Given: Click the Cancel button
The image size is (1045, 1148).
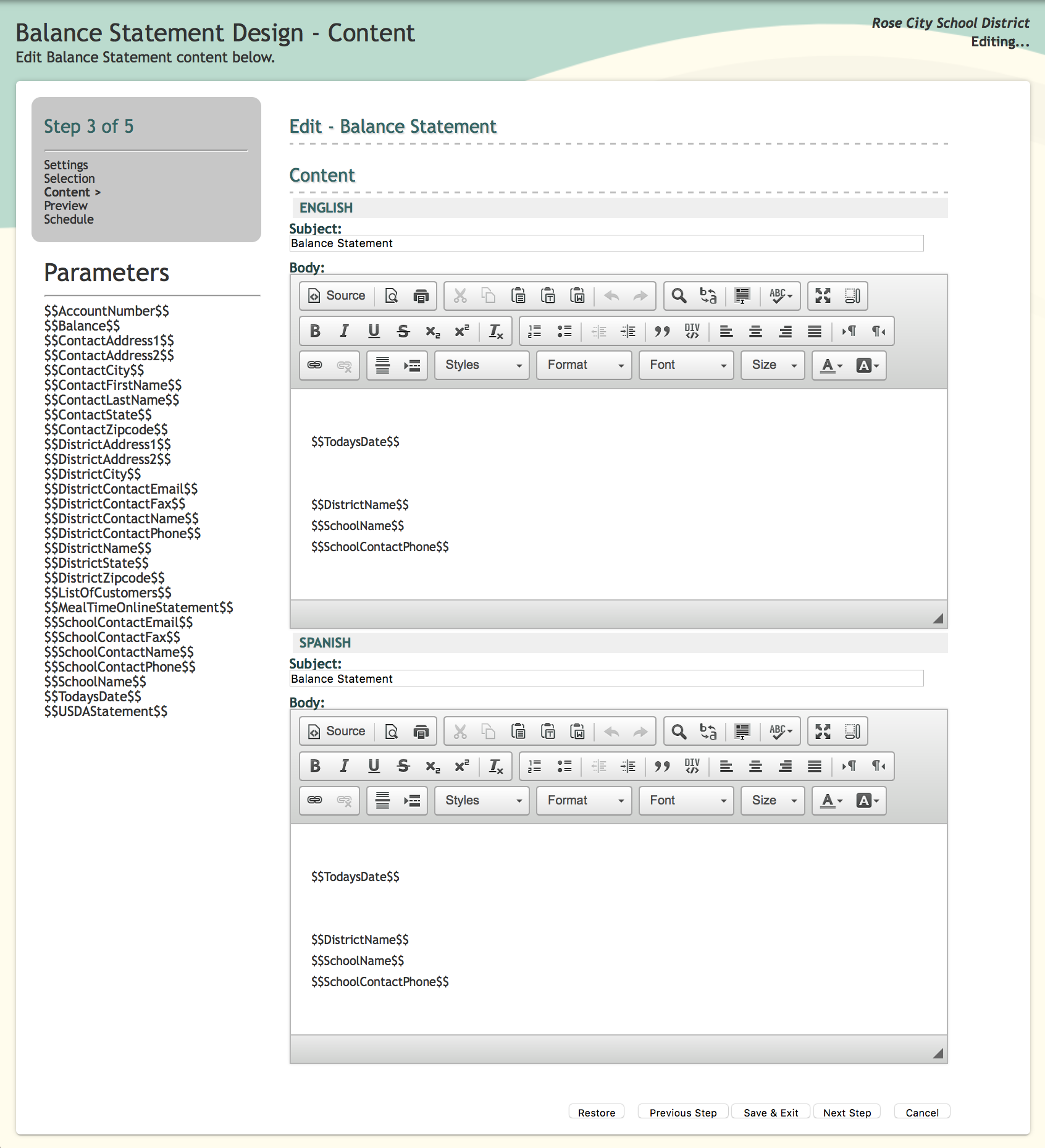Looking at the screenshot, I should 922,1112.
